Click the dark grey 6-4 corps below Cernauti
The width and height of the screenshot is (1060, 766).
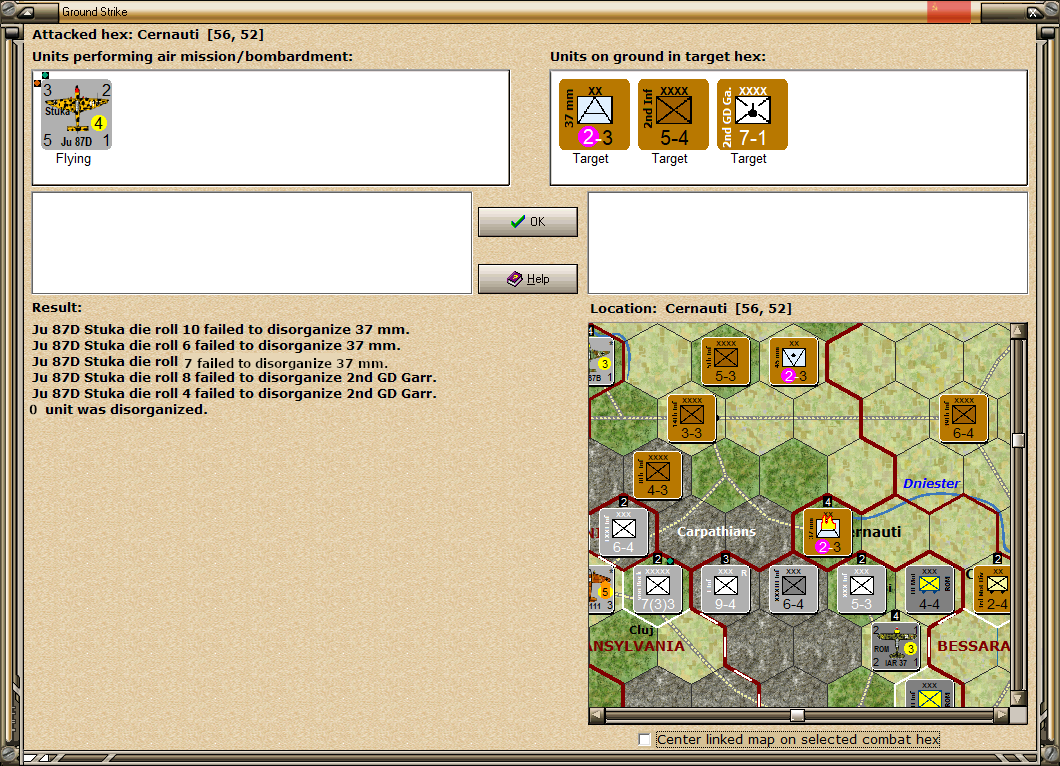click(x=794, y=589)
